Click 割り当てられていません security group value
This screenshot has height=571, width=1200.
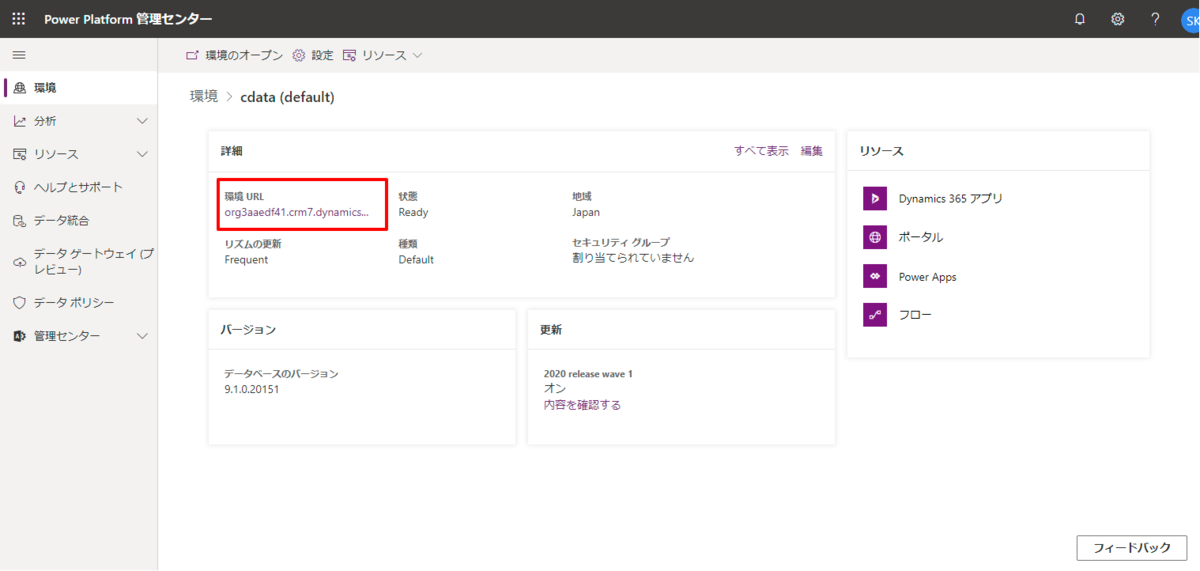coord(633,258)
